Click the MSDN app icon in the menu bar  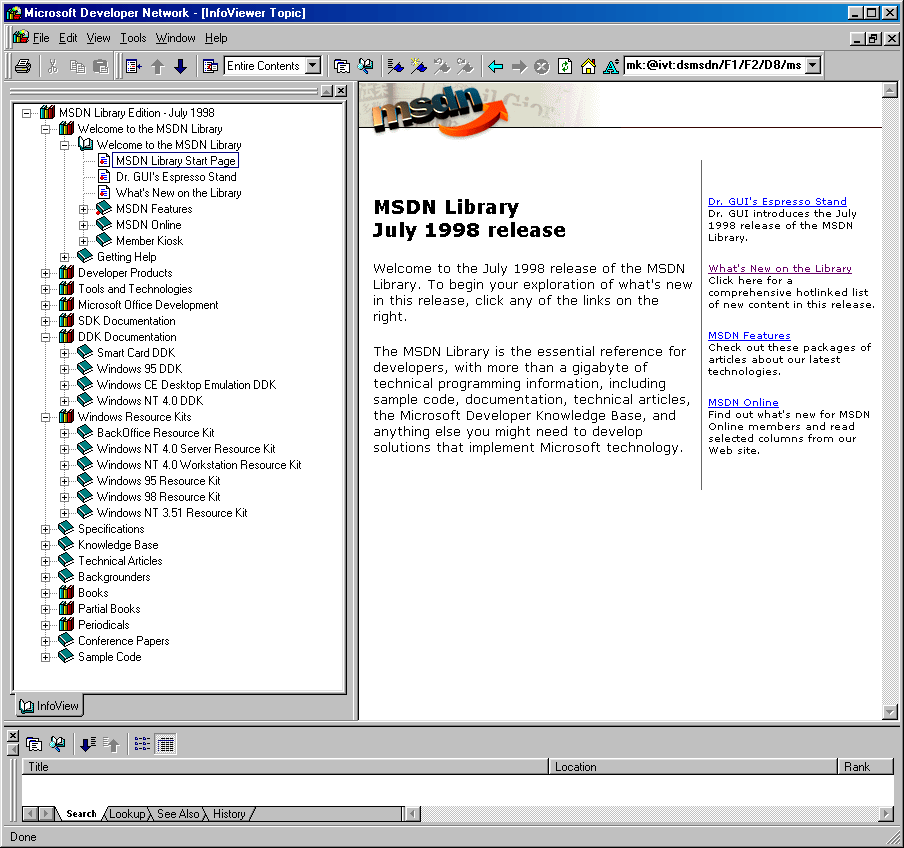[x=21, y=37]
